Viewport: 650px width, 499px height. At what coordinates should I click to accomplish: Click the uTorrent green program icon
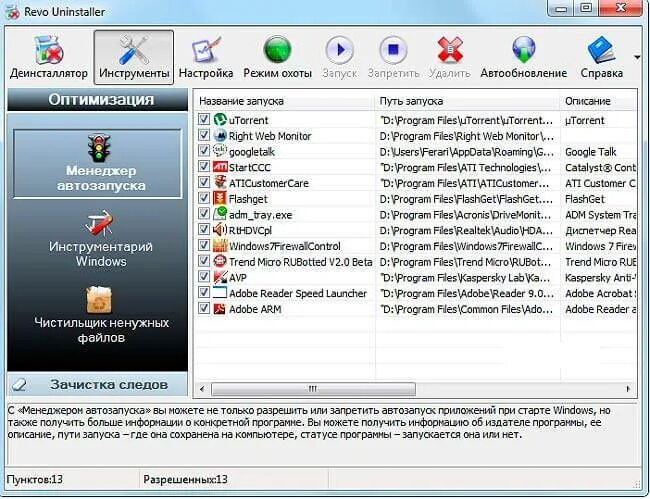pos(220,119)
